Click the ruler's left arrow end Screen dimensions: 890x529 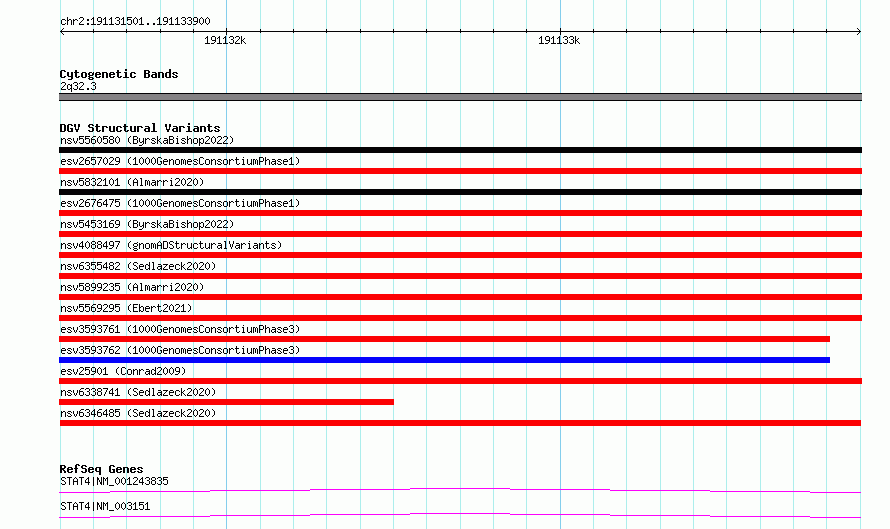click(x=62, y=31)
